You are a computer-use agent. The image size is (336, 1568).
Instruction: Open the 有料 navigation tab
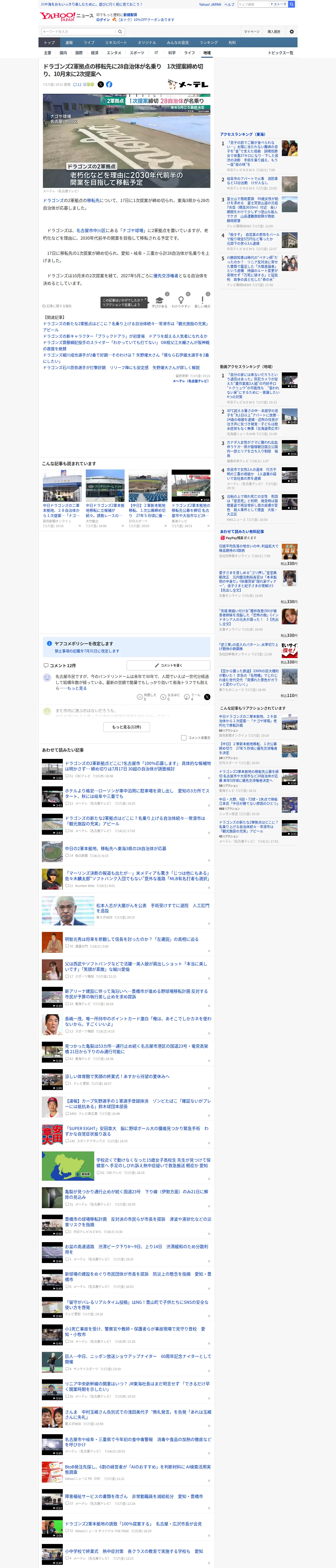click(x=232, y=43)
